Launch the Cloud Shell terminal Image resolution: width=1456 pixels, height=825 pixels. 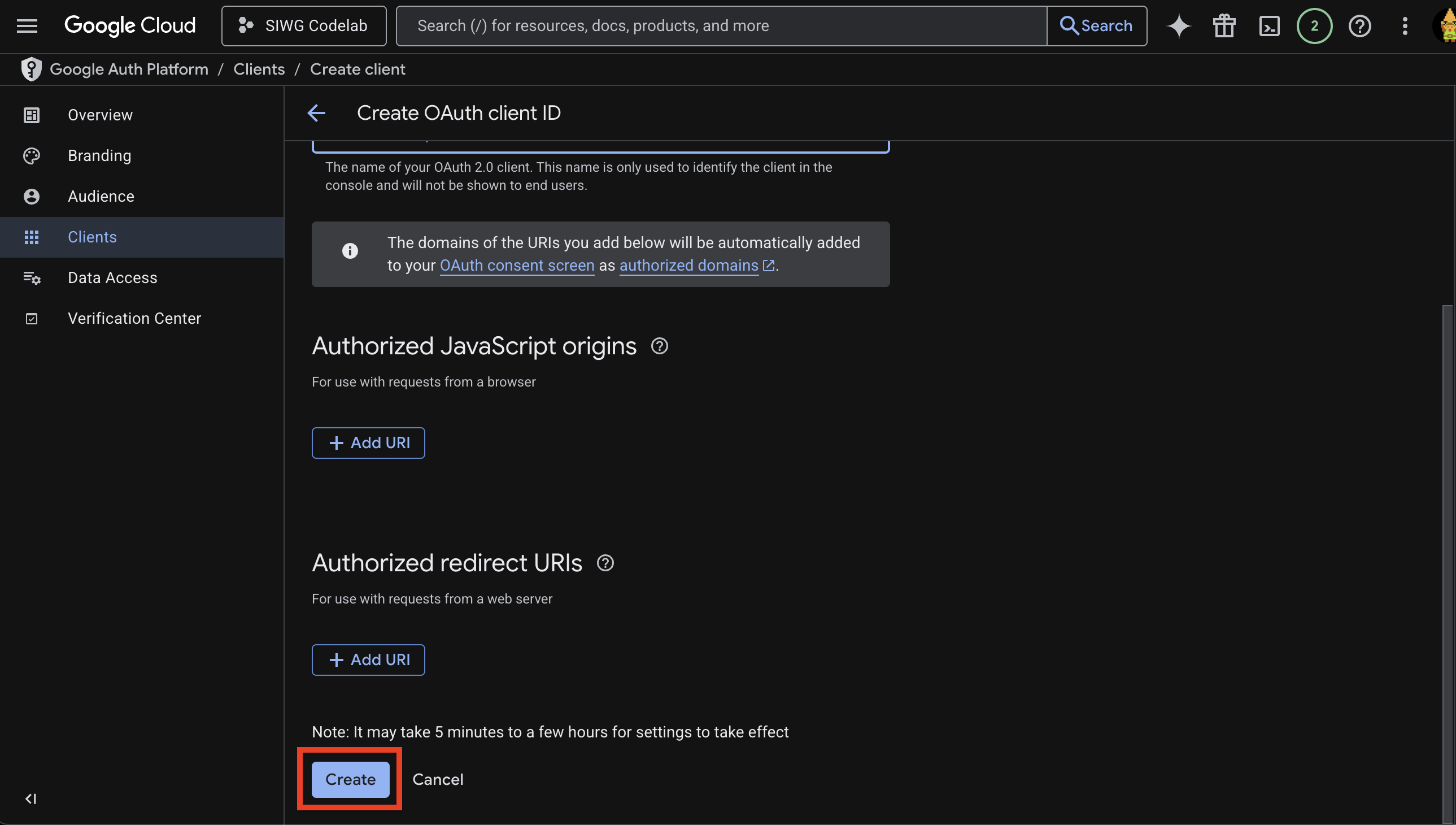tap(1269, 25)
